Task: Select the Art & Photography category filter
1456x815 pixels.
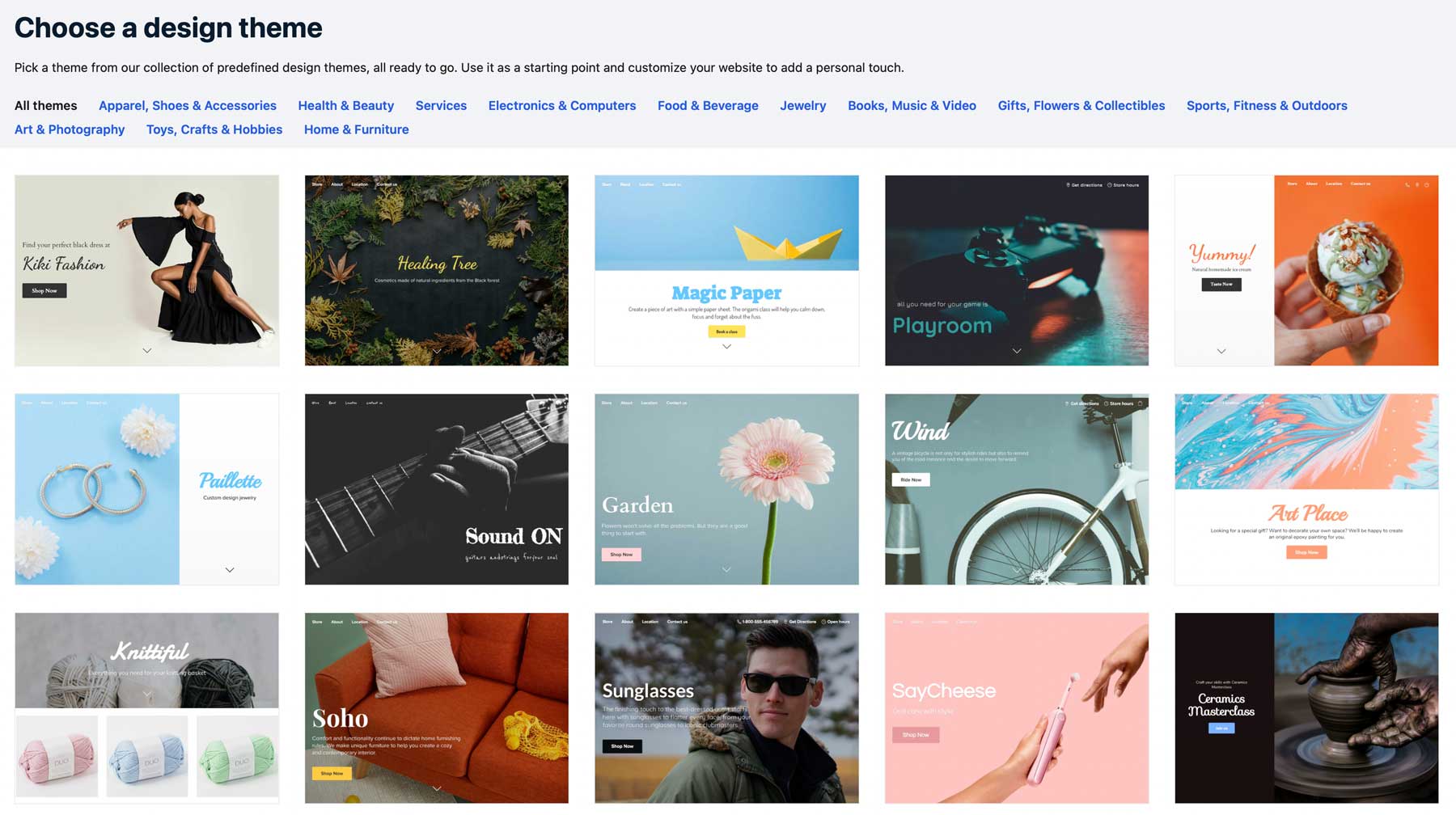Action: click(x=70, y=129)
